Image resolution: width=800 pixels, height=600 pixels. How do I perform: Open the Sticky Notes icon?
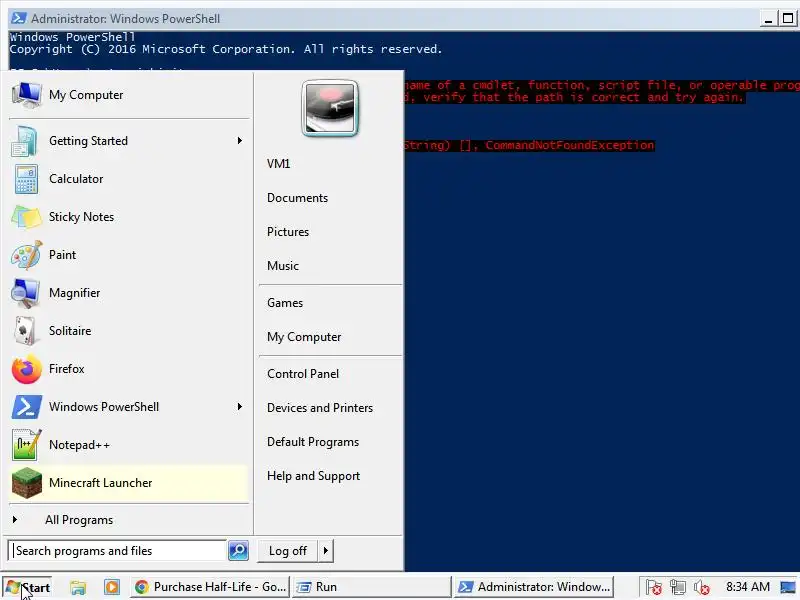pyautogui.click(x=26, y=217)
